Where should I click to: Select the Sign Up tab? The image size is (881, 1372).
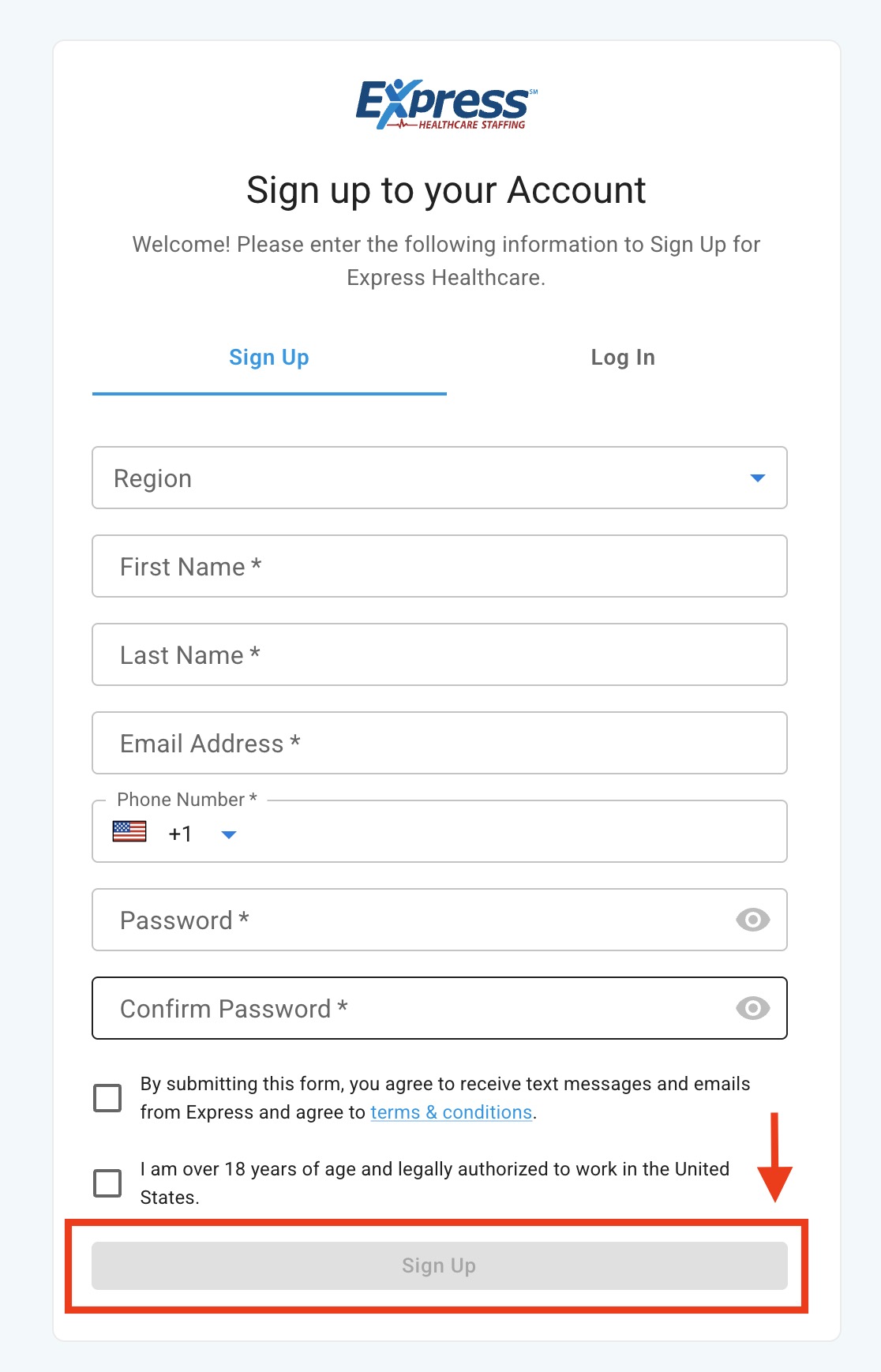269,358
